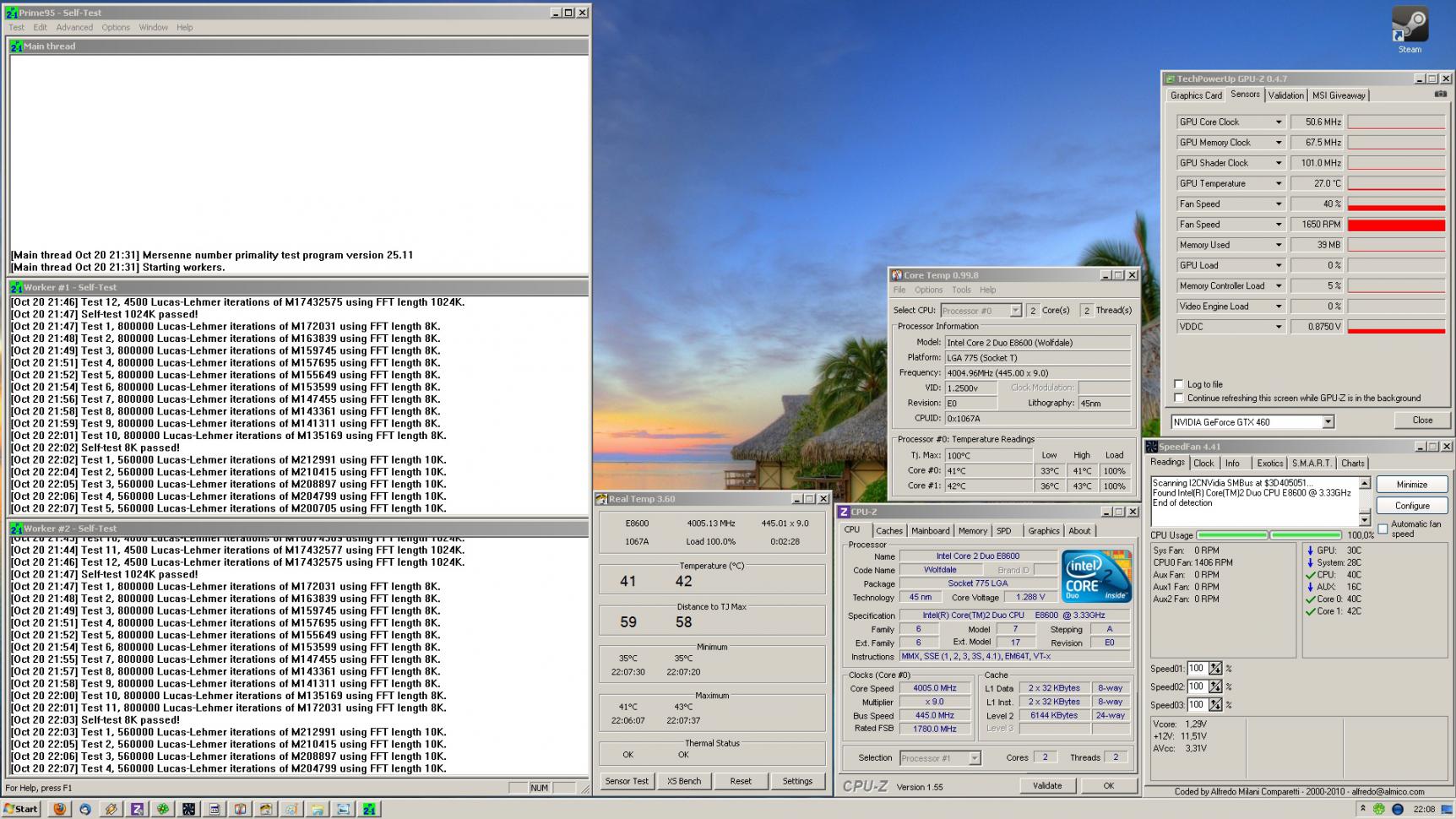Enable Automatic fan speed in SpeedFan
The image size is (1456, 819).
click(1383, 529)
